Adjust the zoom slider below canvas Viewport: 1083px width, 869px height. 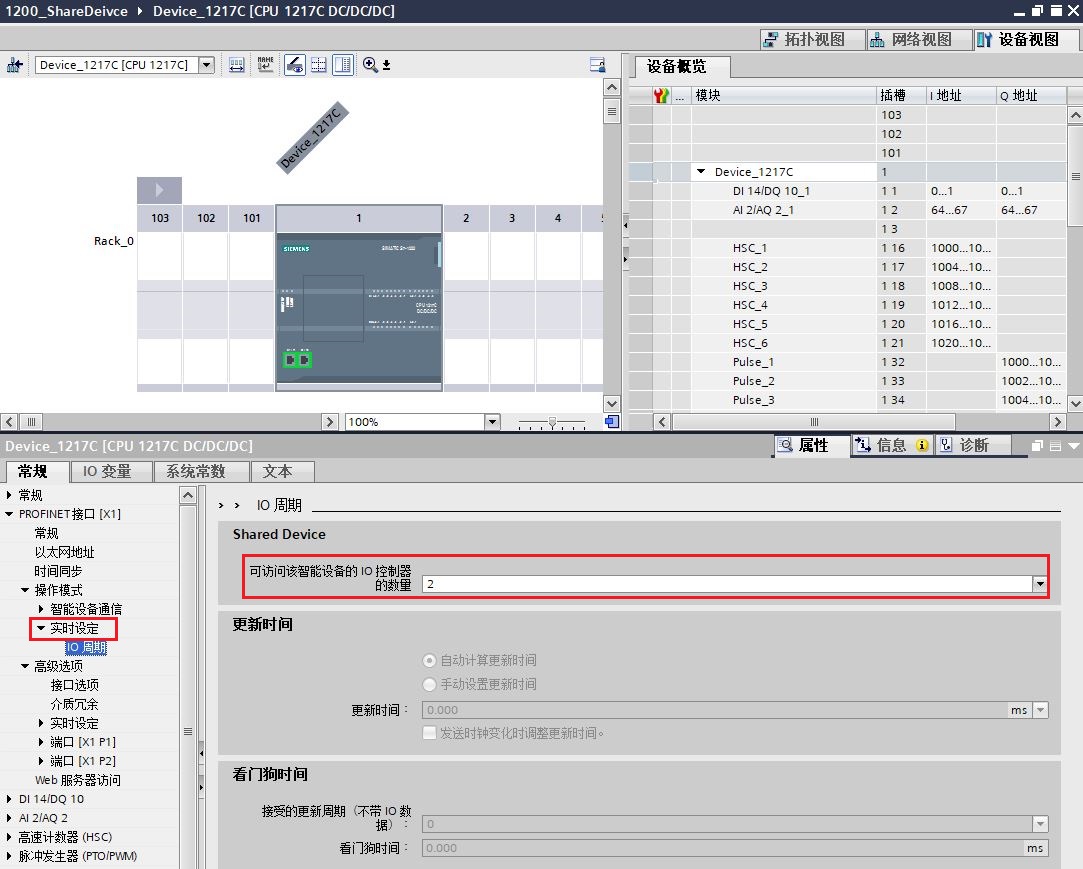[552, 421]
